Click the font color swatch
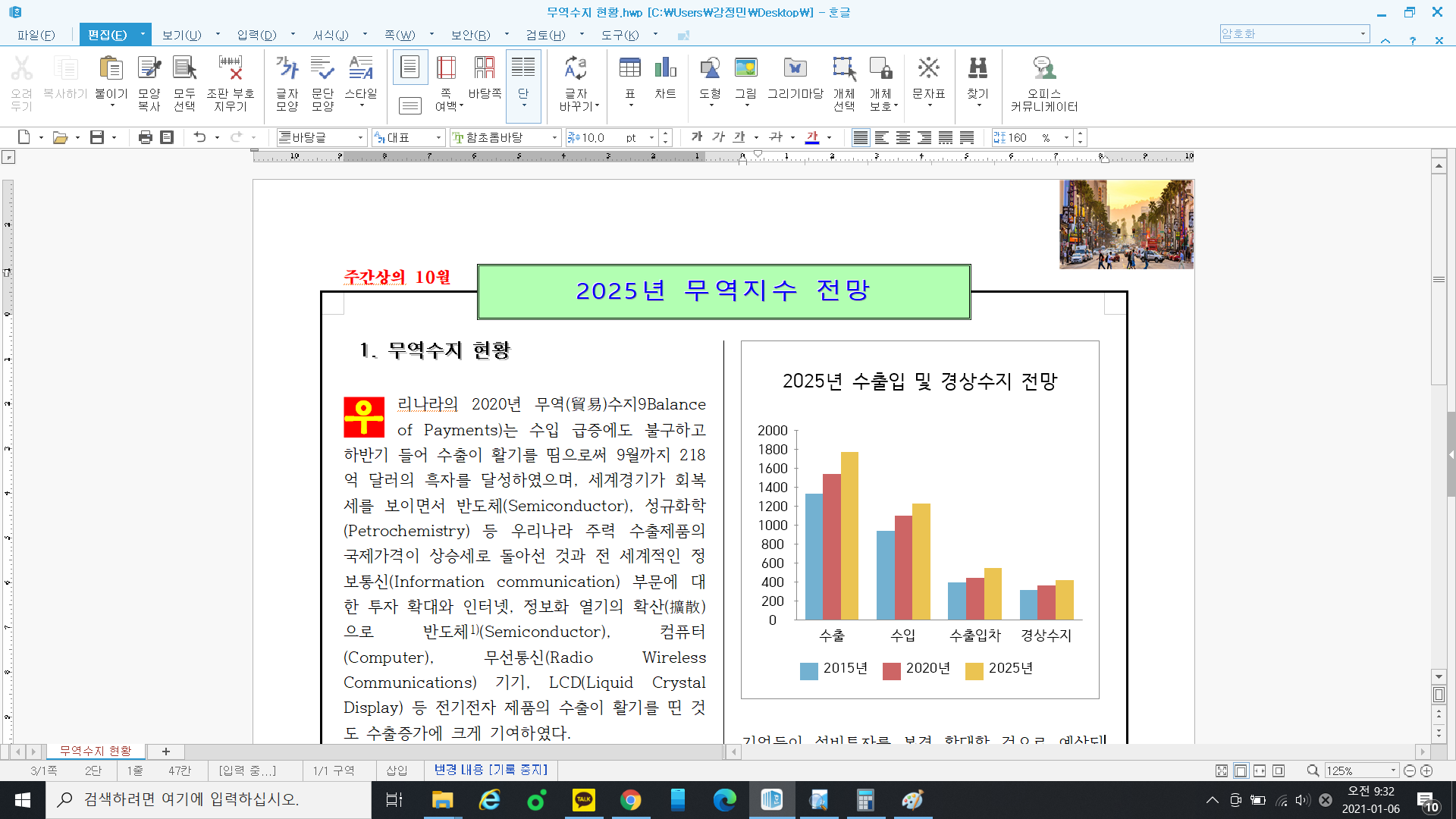This screenshot has width=1456, height=819. [813, 137]
